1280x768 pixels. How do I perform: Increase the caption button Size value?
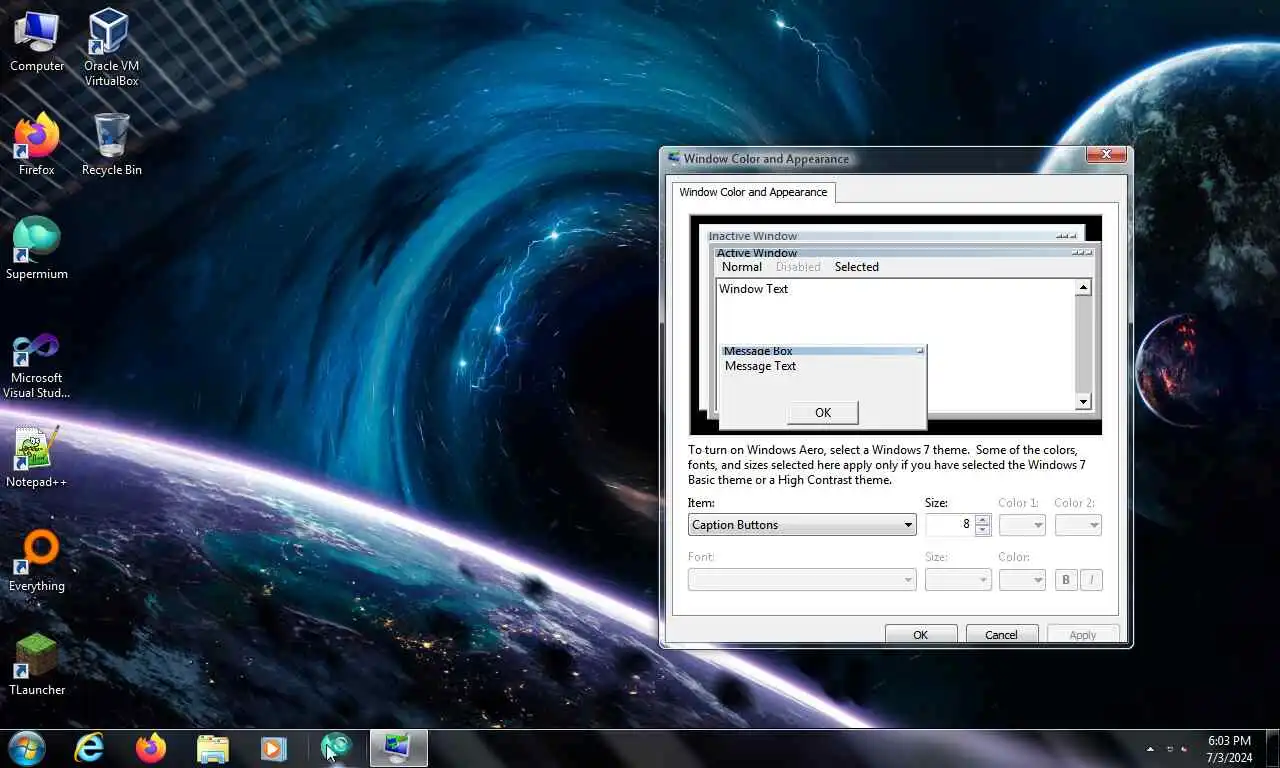tap(983, 519)
